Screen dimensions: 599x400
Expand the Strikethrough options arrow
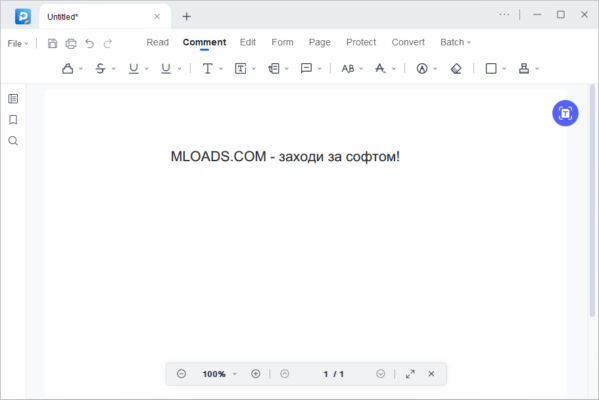pos(113,69)
